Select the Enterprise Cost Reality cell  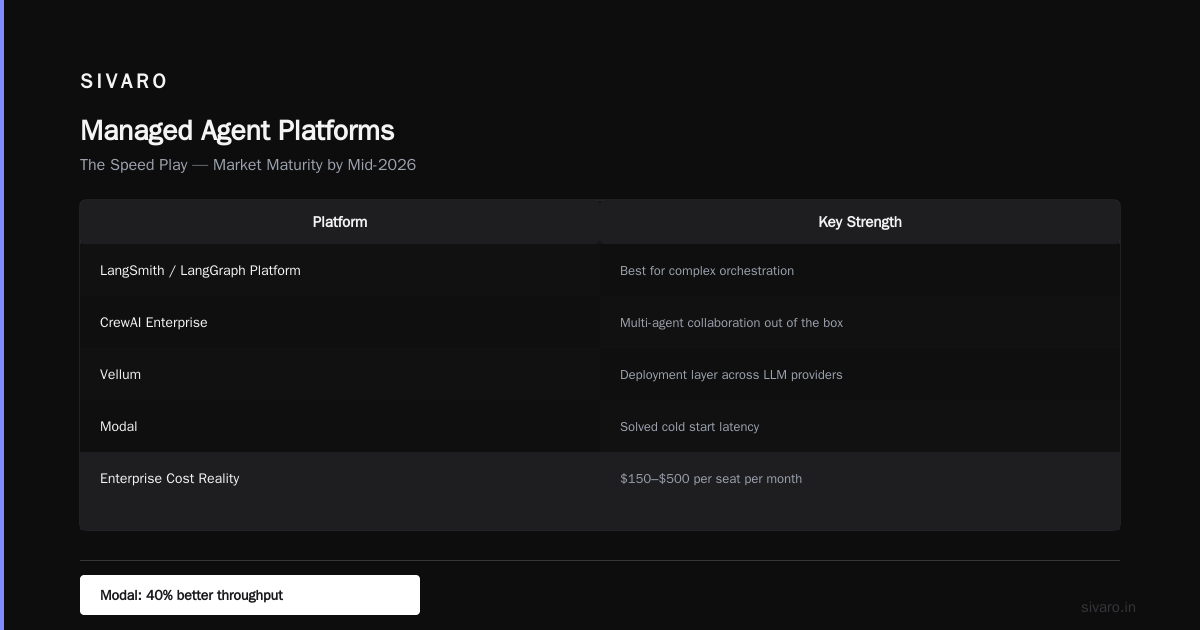[x=340, y=478]
